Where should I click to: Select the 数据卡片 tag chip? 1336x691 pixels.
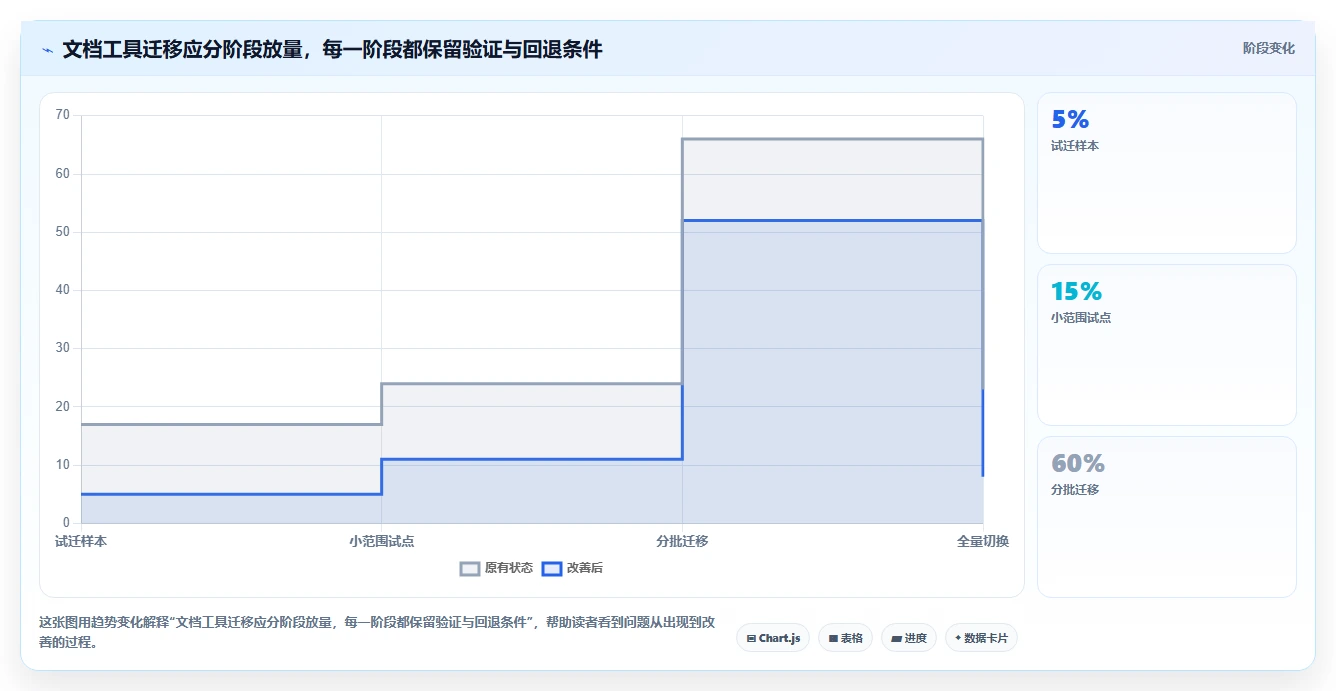tap(981, 638)
